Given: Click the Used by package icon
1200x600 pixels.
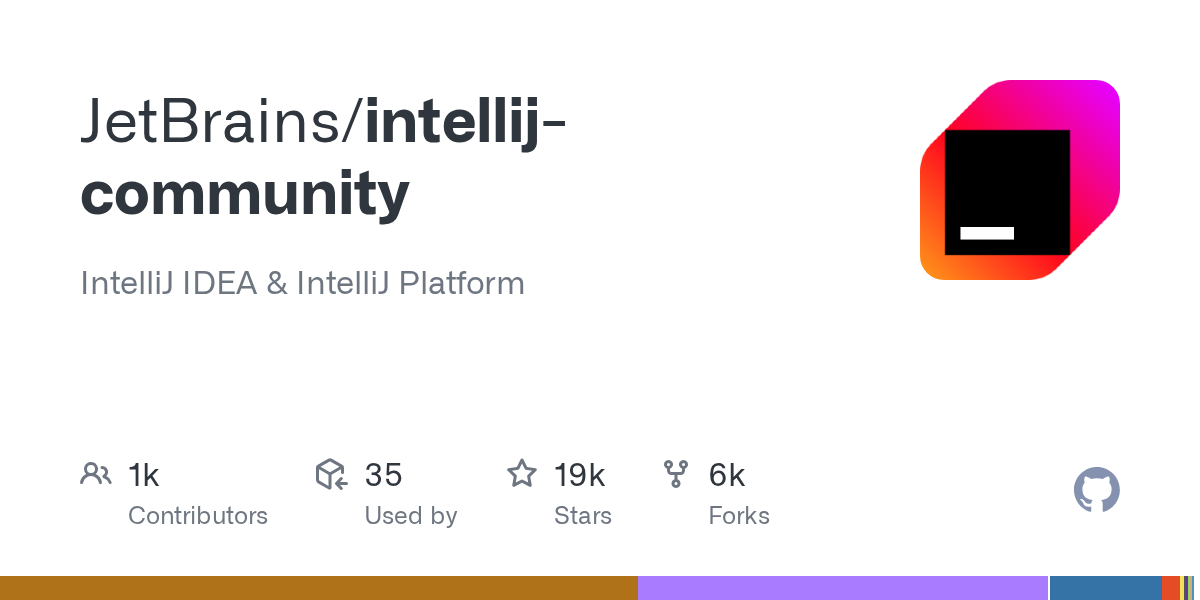Looking at the screenshot, I should tap(331, 474).
